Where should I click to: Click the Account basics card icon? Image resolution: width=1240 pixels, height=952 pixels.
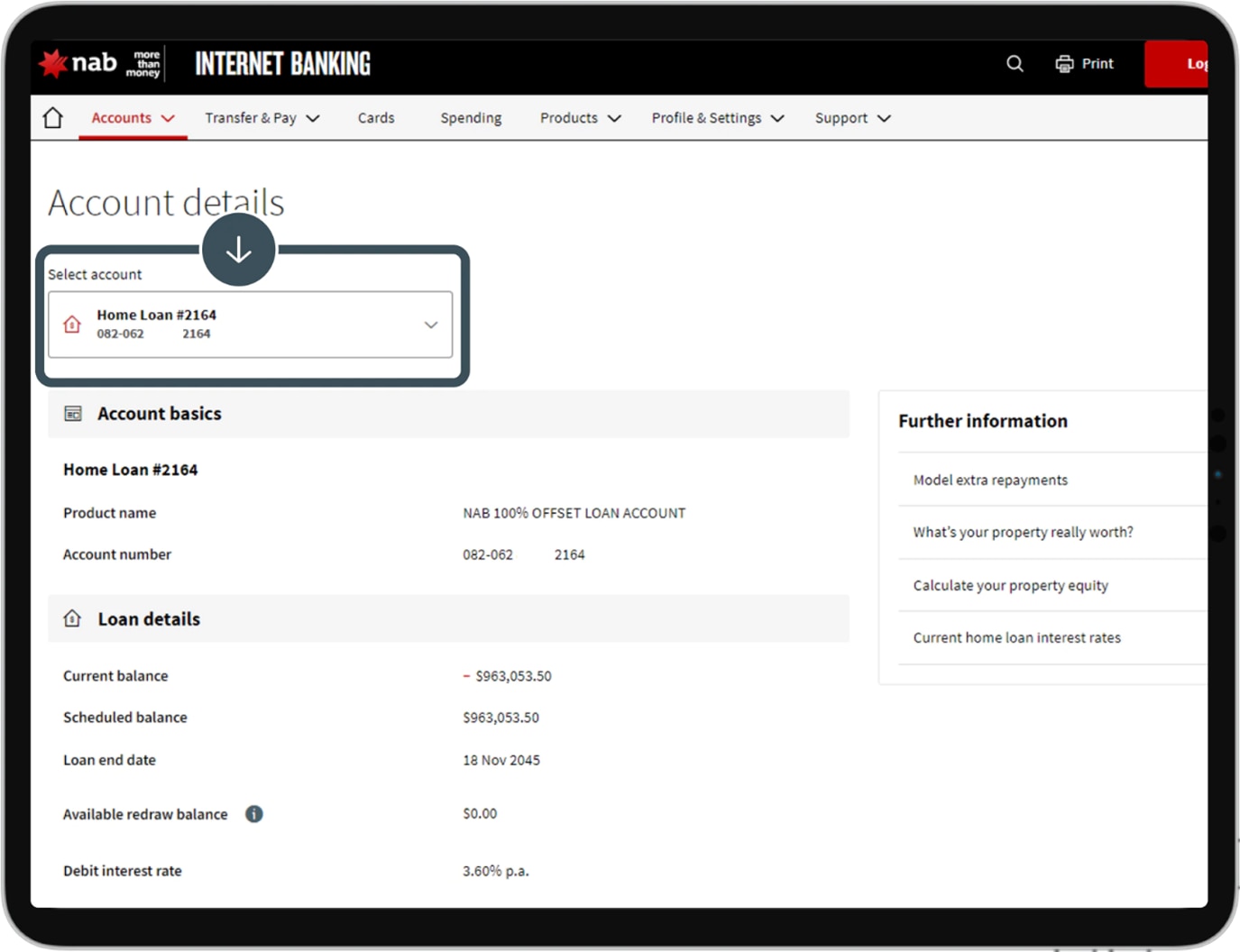[x=73, y=414]
